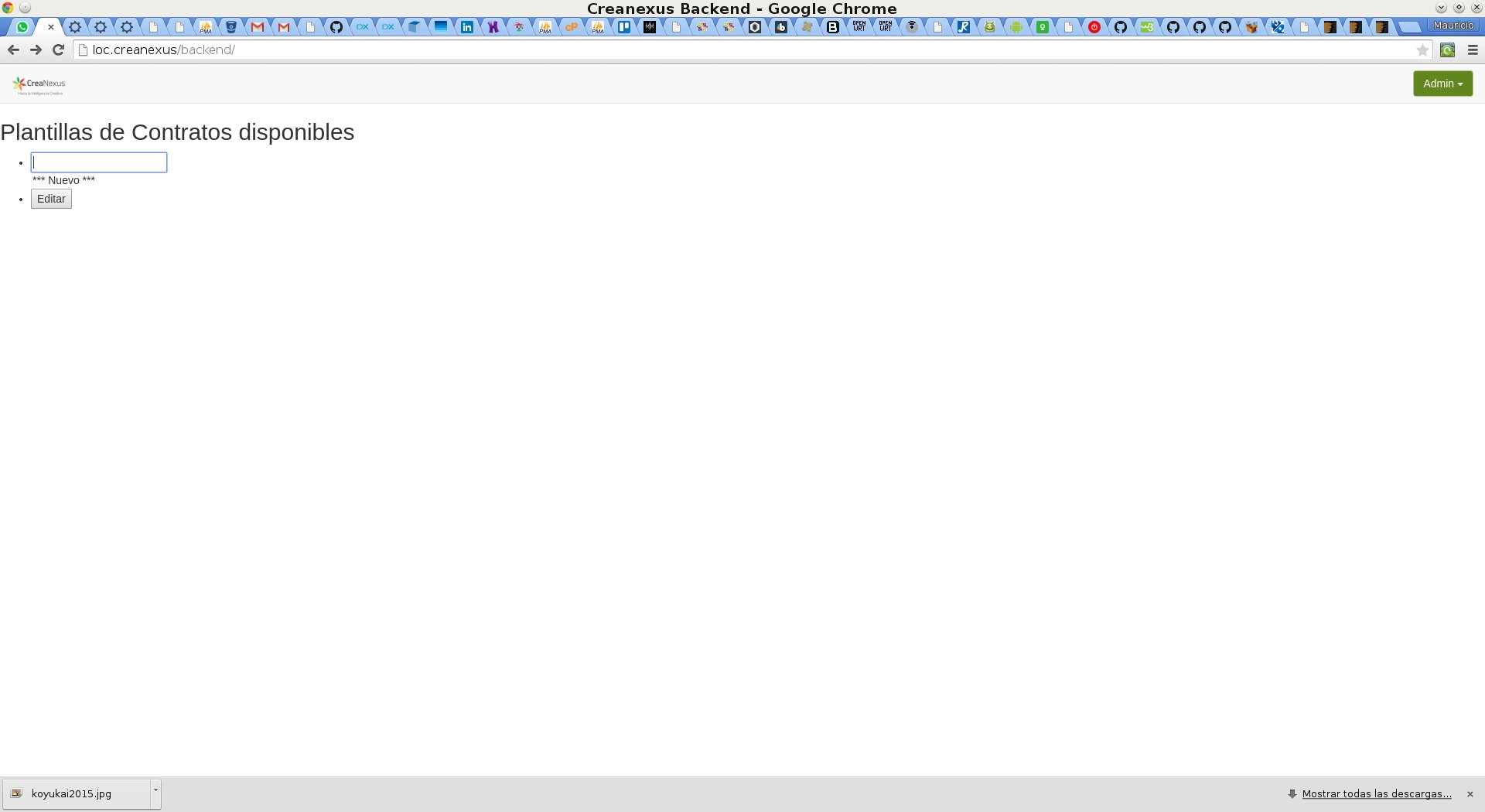Click the browser forward arrow

(x=36, y=49)
